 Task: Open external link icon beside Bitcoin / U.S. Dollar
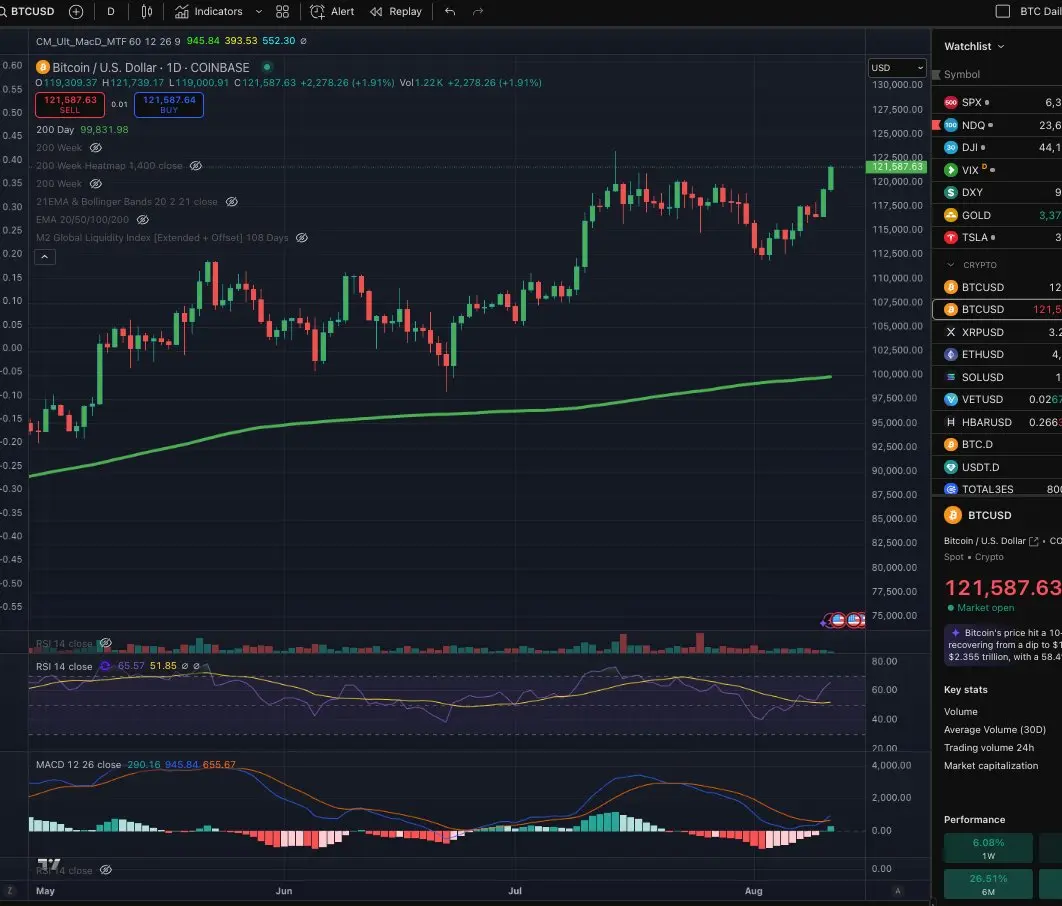(x=1034, y=541)
